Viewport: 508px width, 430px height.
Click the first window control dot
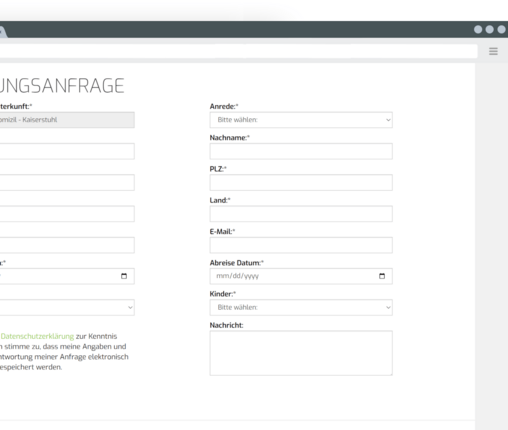[x=478, y=30]
